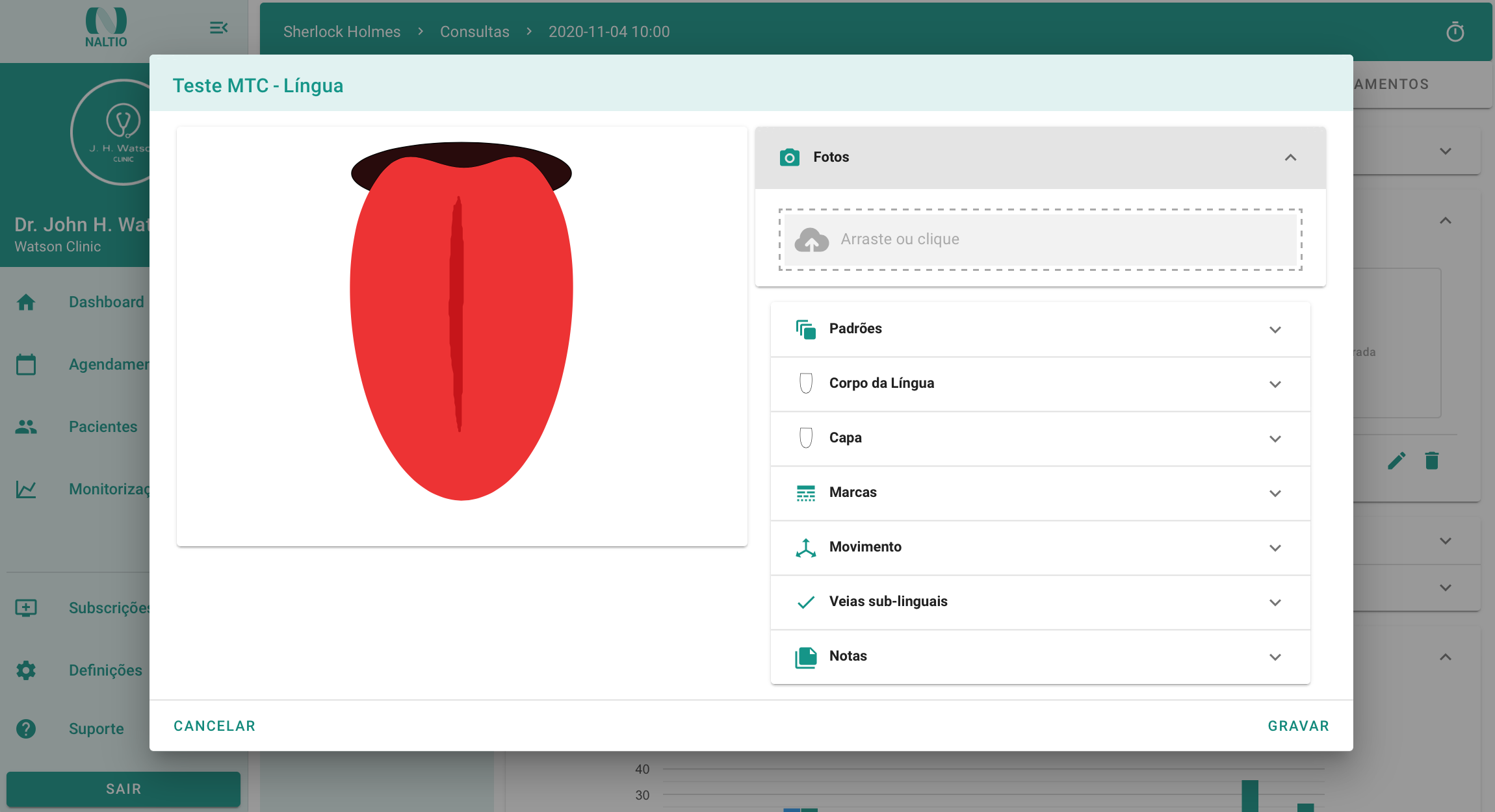Go to Sherlock Holmes breadcrumb
Image resolution: width=1495 pixels, height=812 pixels.
point(342,32)
